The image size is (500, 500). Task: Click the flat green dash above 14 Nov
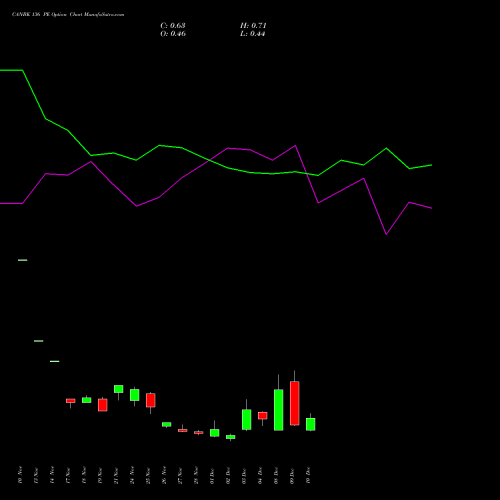coord(55,361)
